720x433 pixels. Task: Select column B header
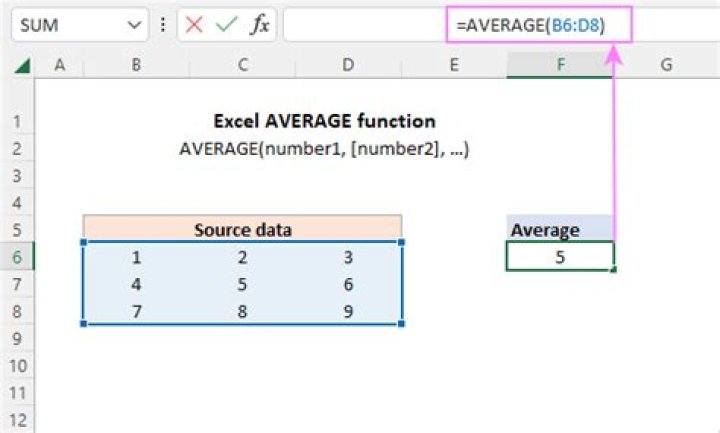pos(133,65)
